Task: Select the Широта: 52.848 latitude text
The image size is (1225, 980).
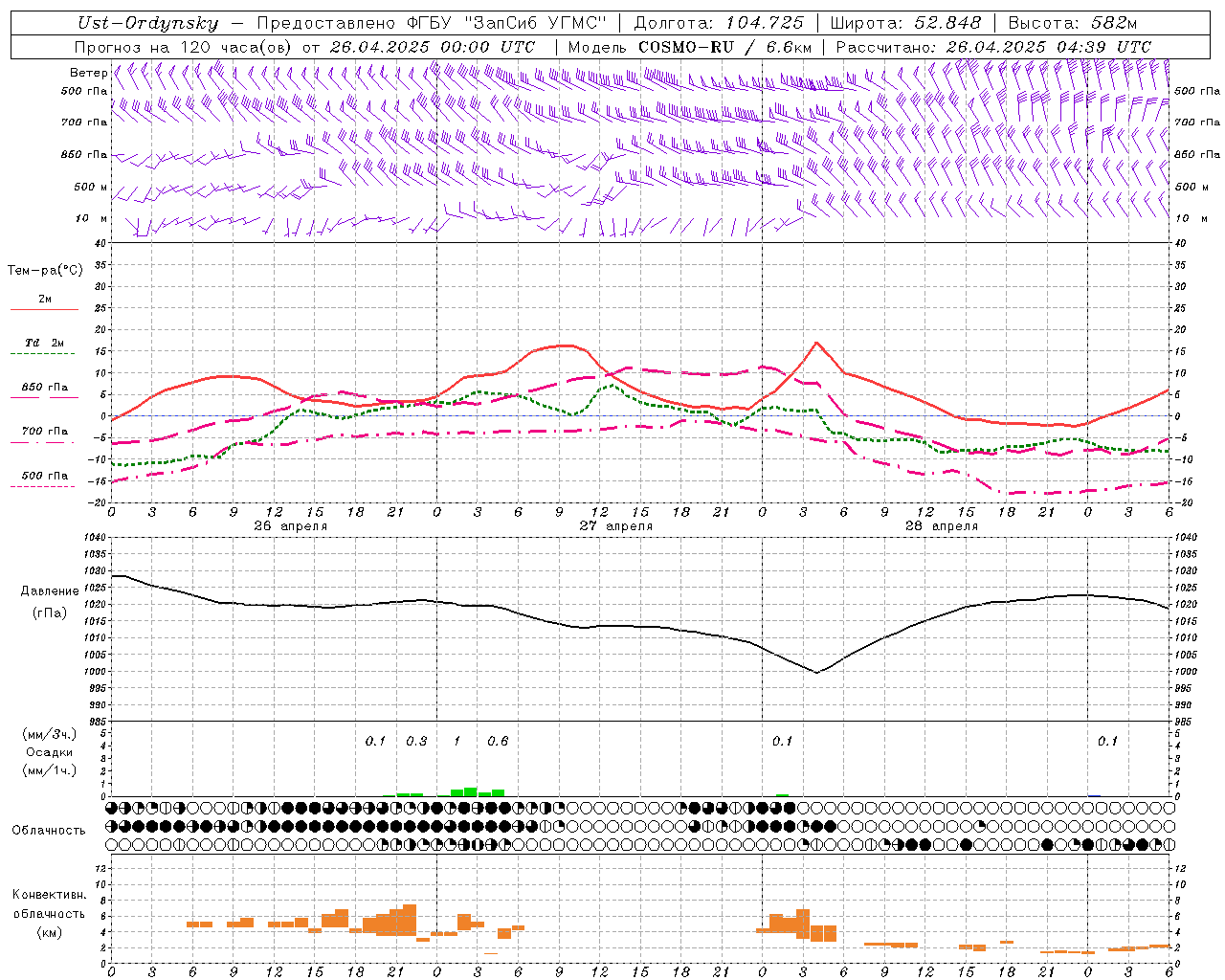Action: 905,23
